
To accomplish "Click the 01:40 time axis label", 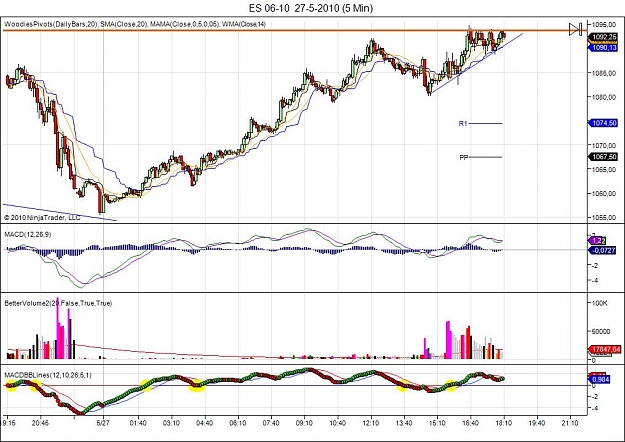I will [x=138, y=423].
